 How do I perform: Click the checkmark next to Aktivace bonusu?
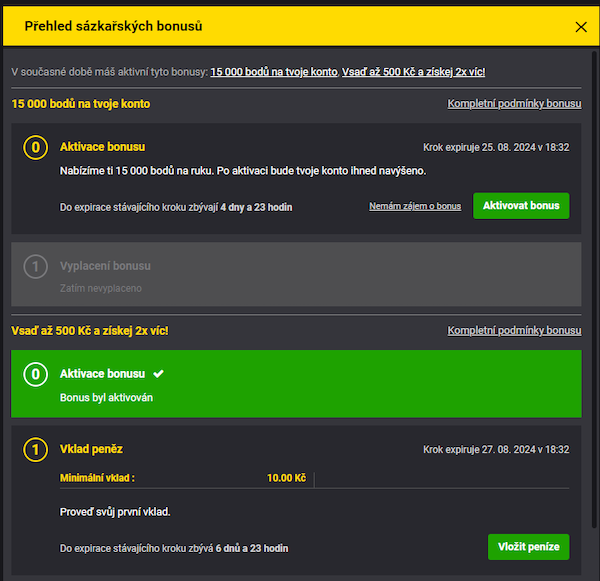(x=158, y=374)
